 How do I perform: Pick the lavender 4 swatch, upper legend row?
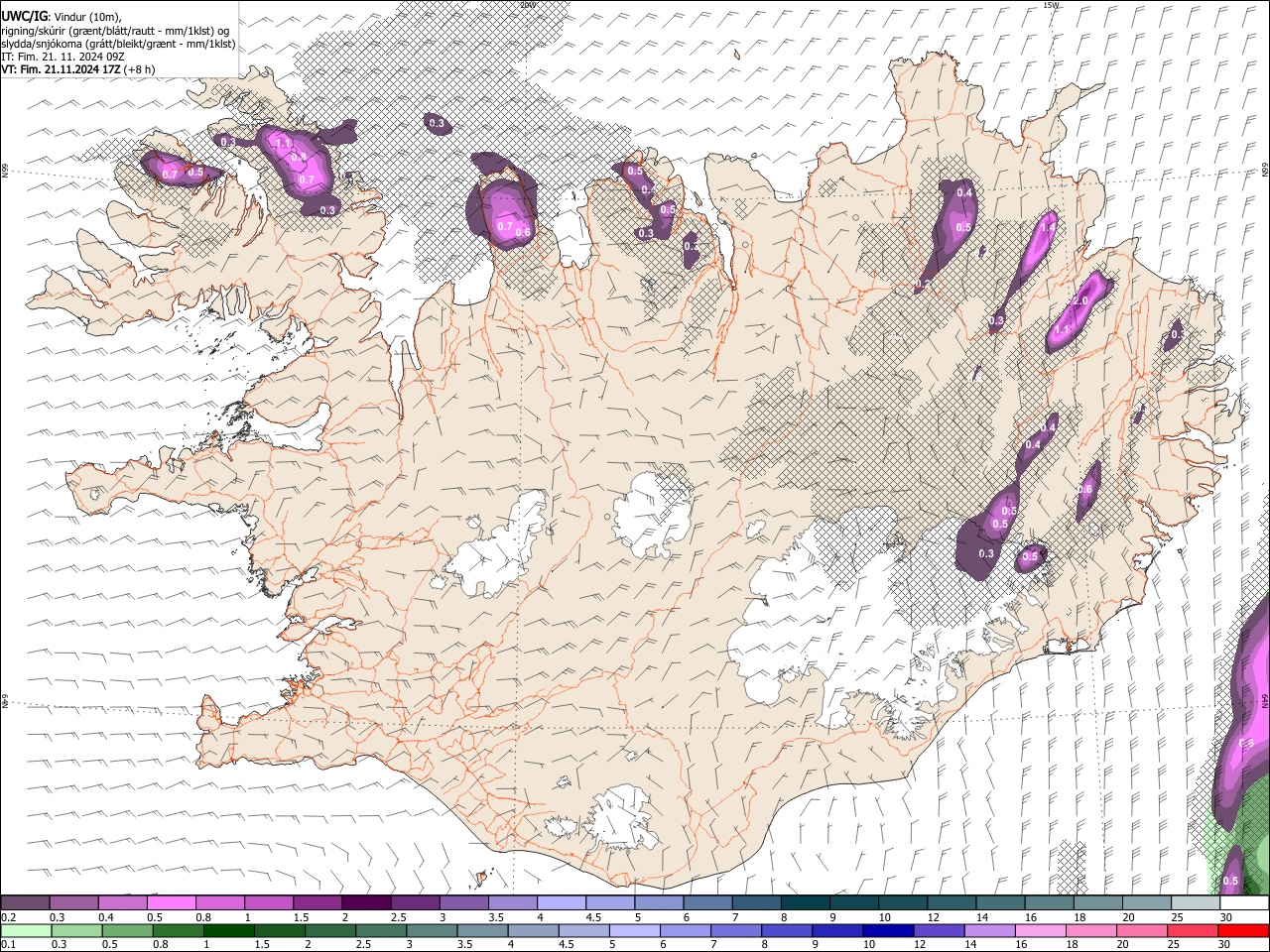(x=560, y=903)
